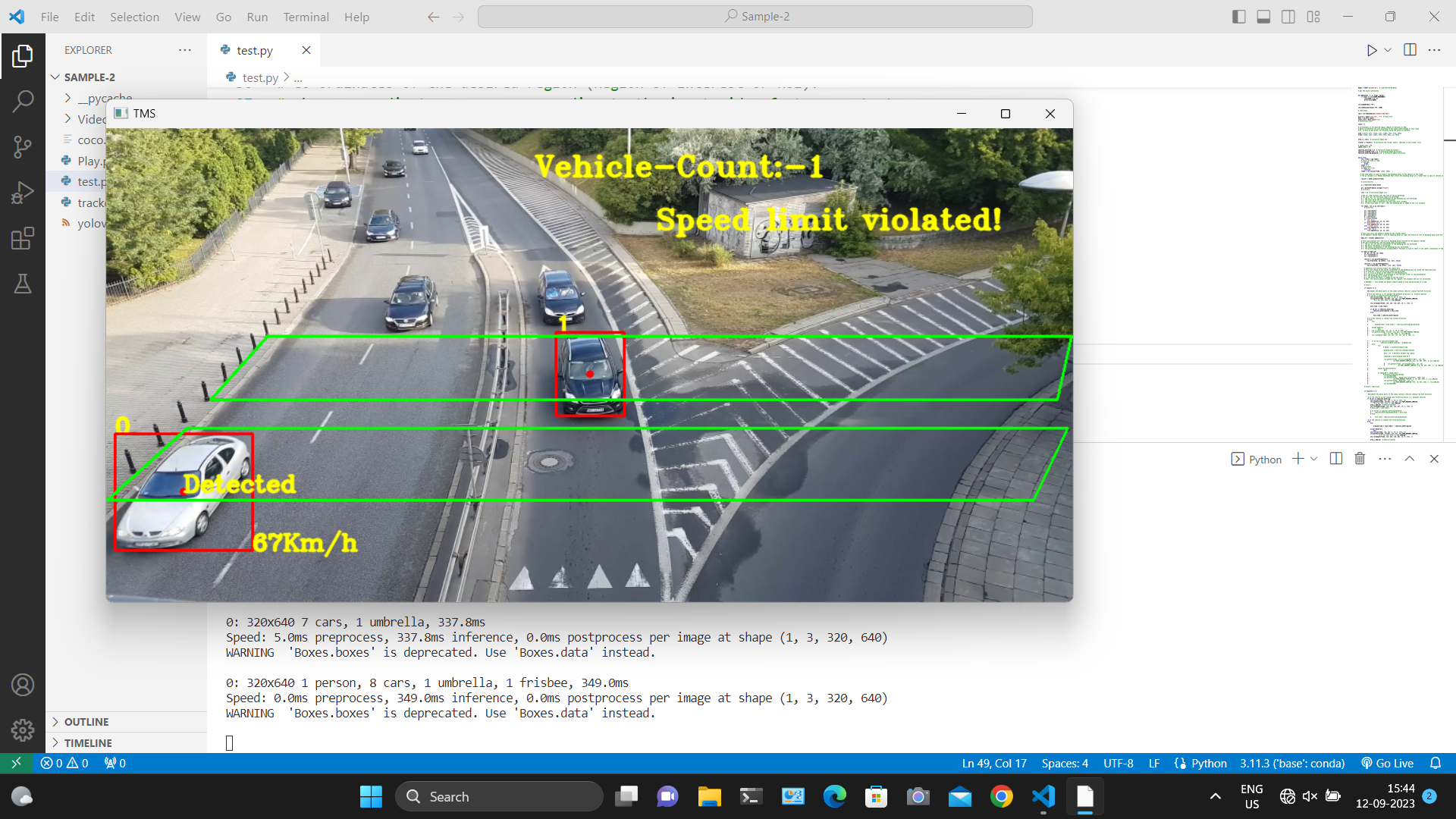Select the Testing flask icon

pos(23,284)
